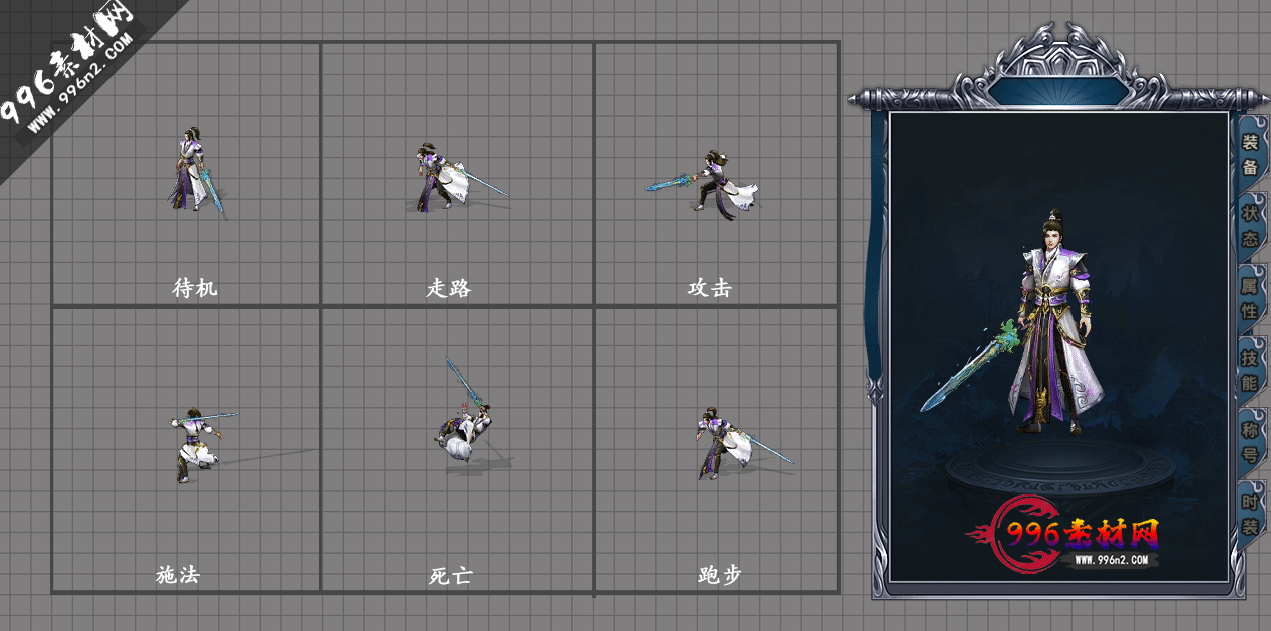The height and width of the screenshot is (631, 1271).
Task: Select the attack pose character sprite
Action: [701, 184]
